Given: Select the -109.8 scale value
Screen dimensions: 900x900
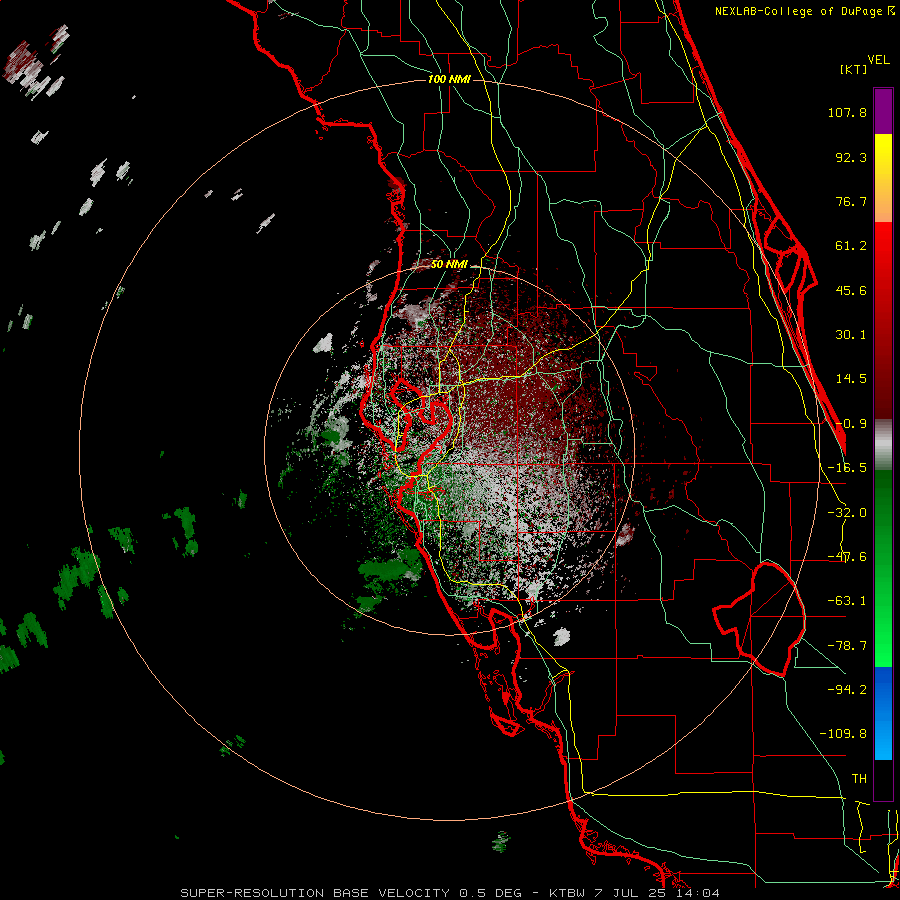Looking at the screenshot, I should pyautogui.click(x=843, y=734).
